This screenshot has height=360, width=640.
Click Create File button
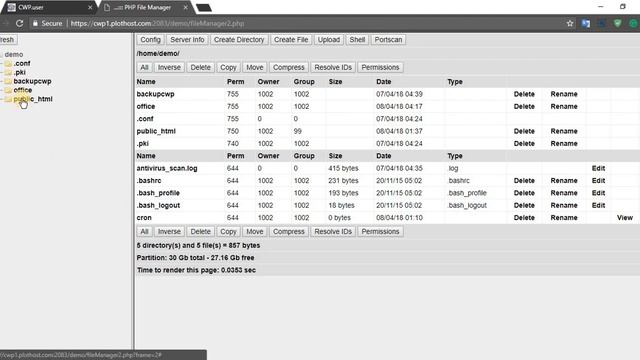[291, 40]
